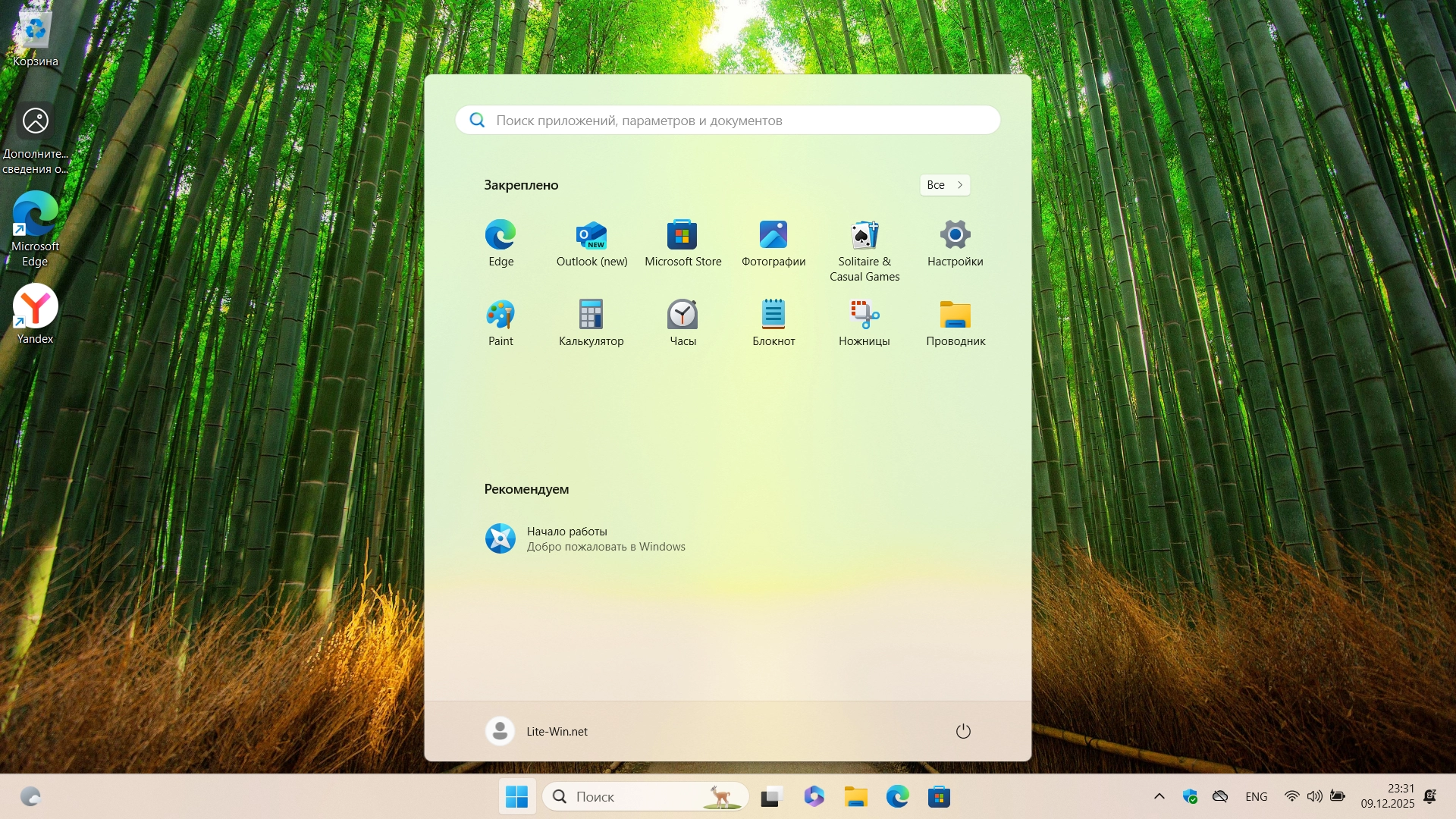Open Проводник from the Start menu
The width and height of the screenshot is (1456, 819).
[955, 322]
